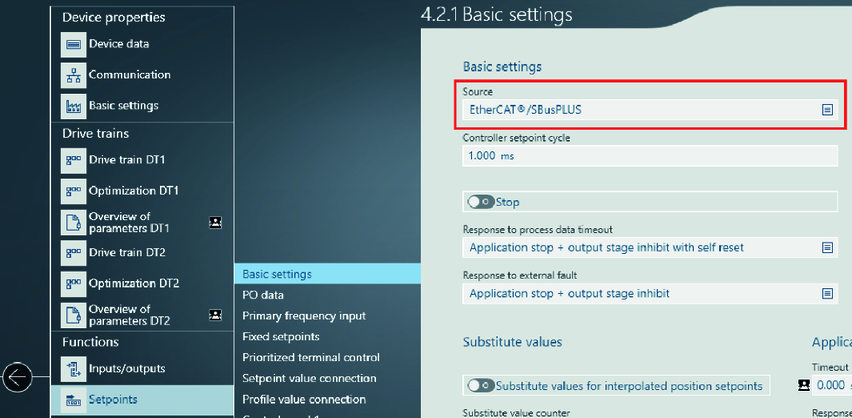Click the Drive train DT2 icon
The image size is (852, 418).
(73, 252)
